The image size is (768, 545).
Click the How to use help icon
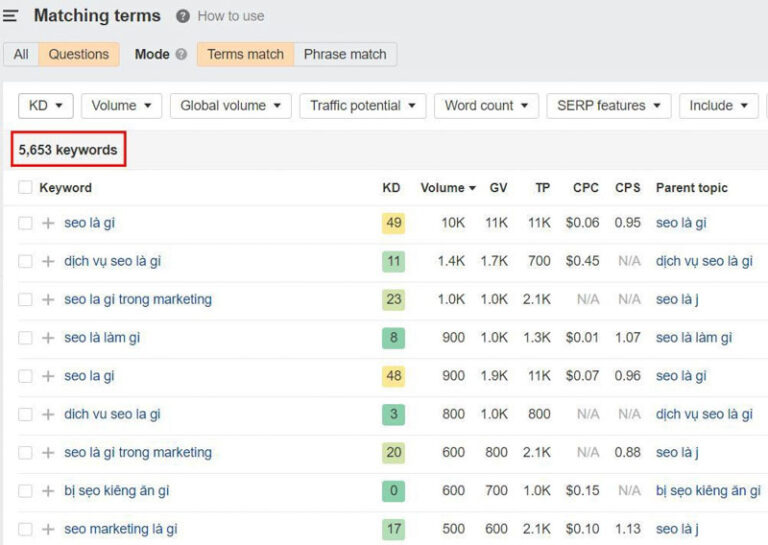coord(183,16)
